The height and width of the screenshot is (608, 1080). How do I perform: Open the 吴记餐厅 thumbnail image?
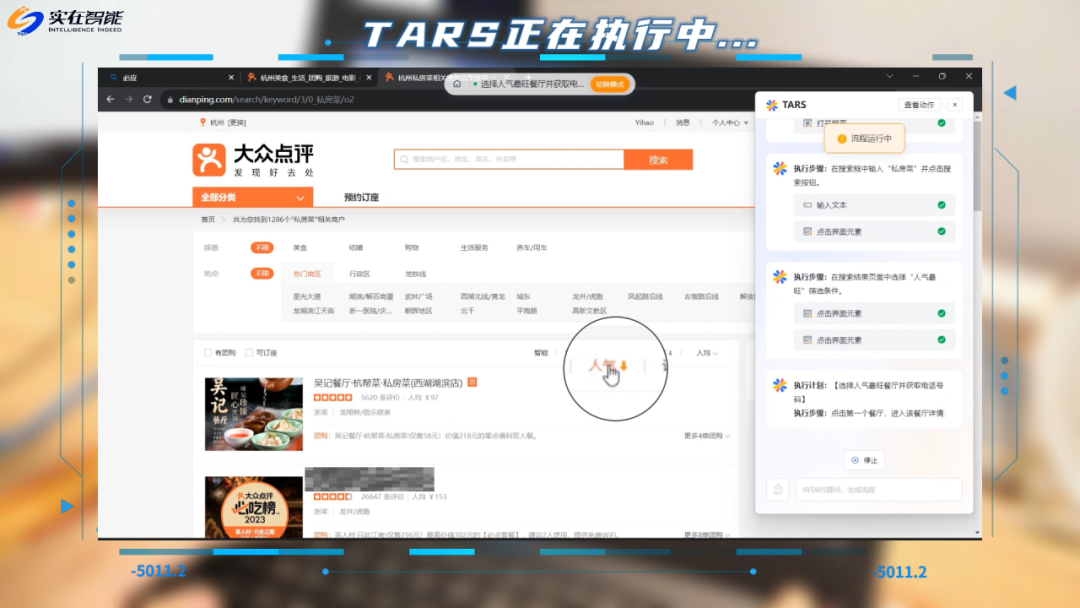[x=253, y=414]
